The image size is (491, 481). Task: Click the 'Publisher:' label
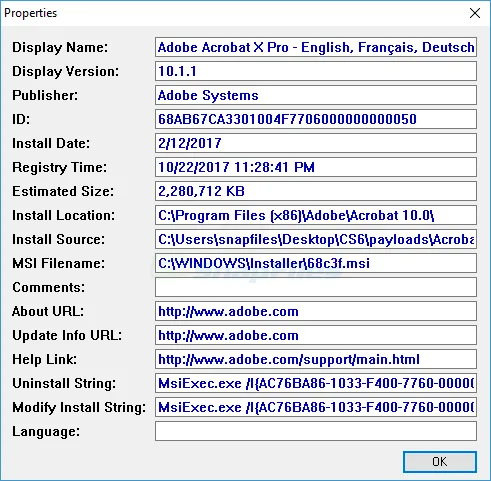pos(45,95)
